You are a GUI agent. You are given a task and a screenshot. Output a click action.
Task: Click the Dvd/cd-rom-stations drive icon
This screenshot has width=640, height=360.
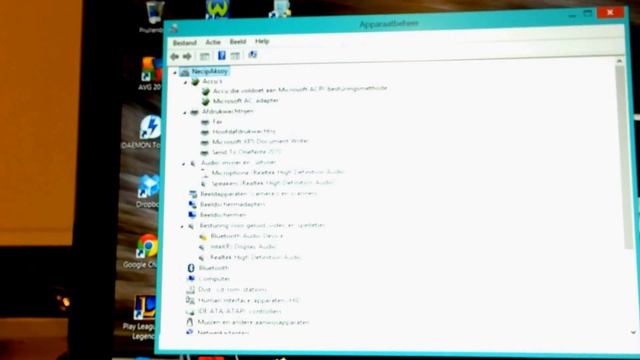[190, 290]
